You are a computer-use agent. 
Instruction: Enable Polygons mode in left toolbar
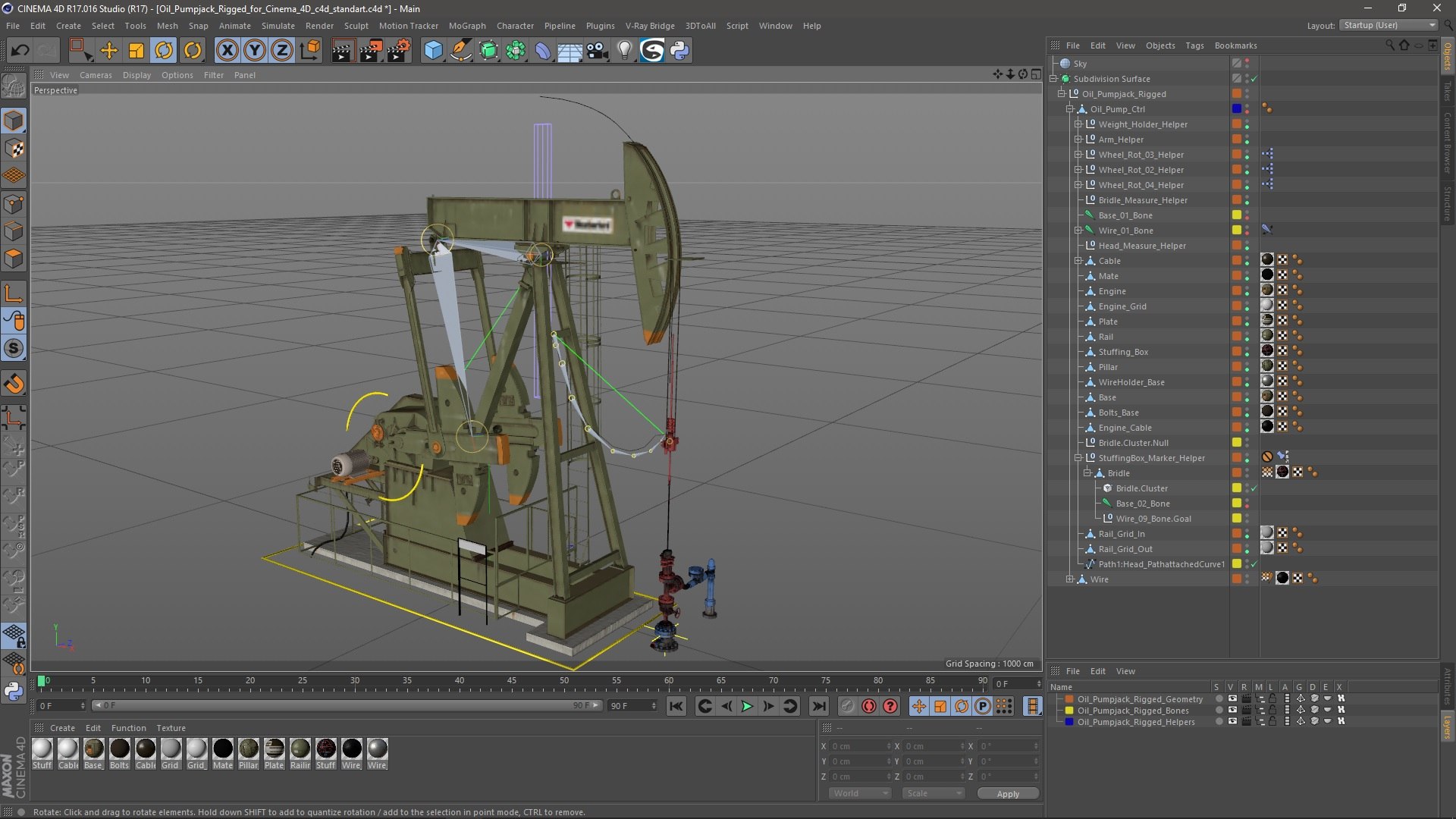point(14,259)
